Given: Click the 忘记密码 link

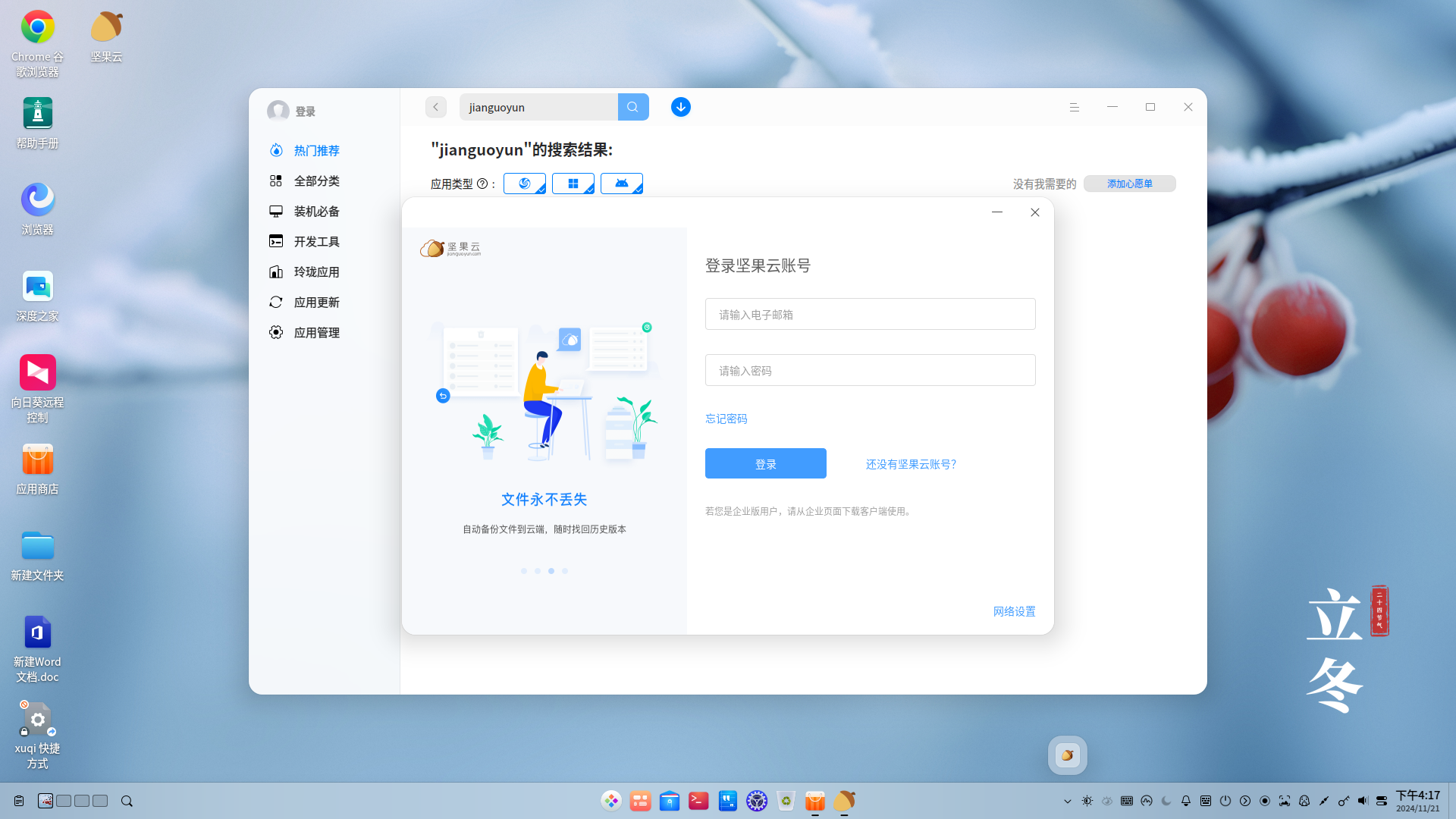Looking at the screenshot, I should point(726,419).
